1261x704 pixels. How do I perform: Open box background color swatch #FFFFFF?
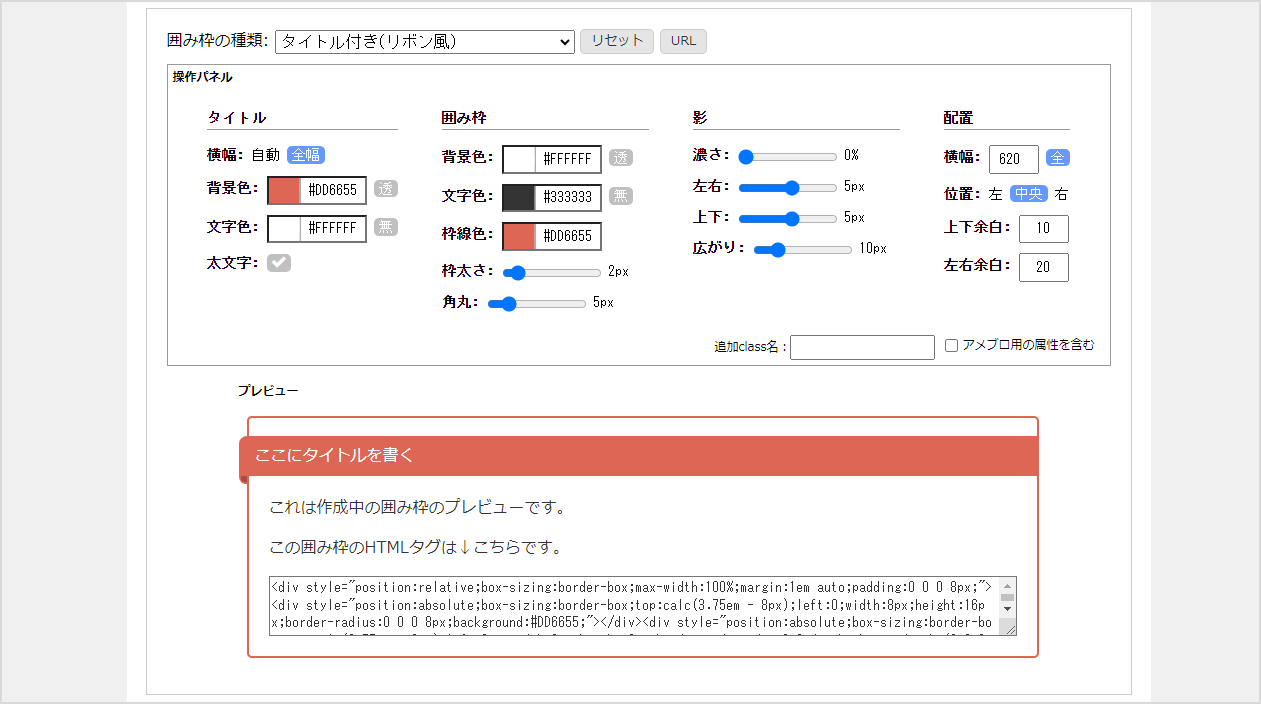click(x=520, y=159)
